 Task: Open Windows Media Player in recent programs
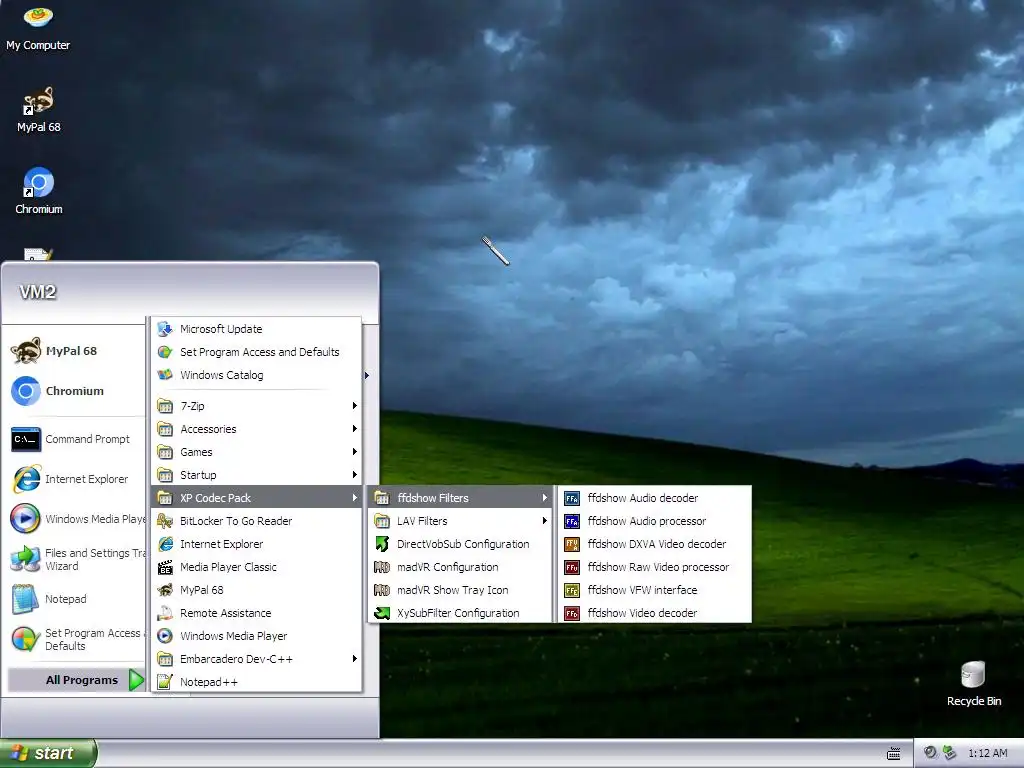(77, 519)
